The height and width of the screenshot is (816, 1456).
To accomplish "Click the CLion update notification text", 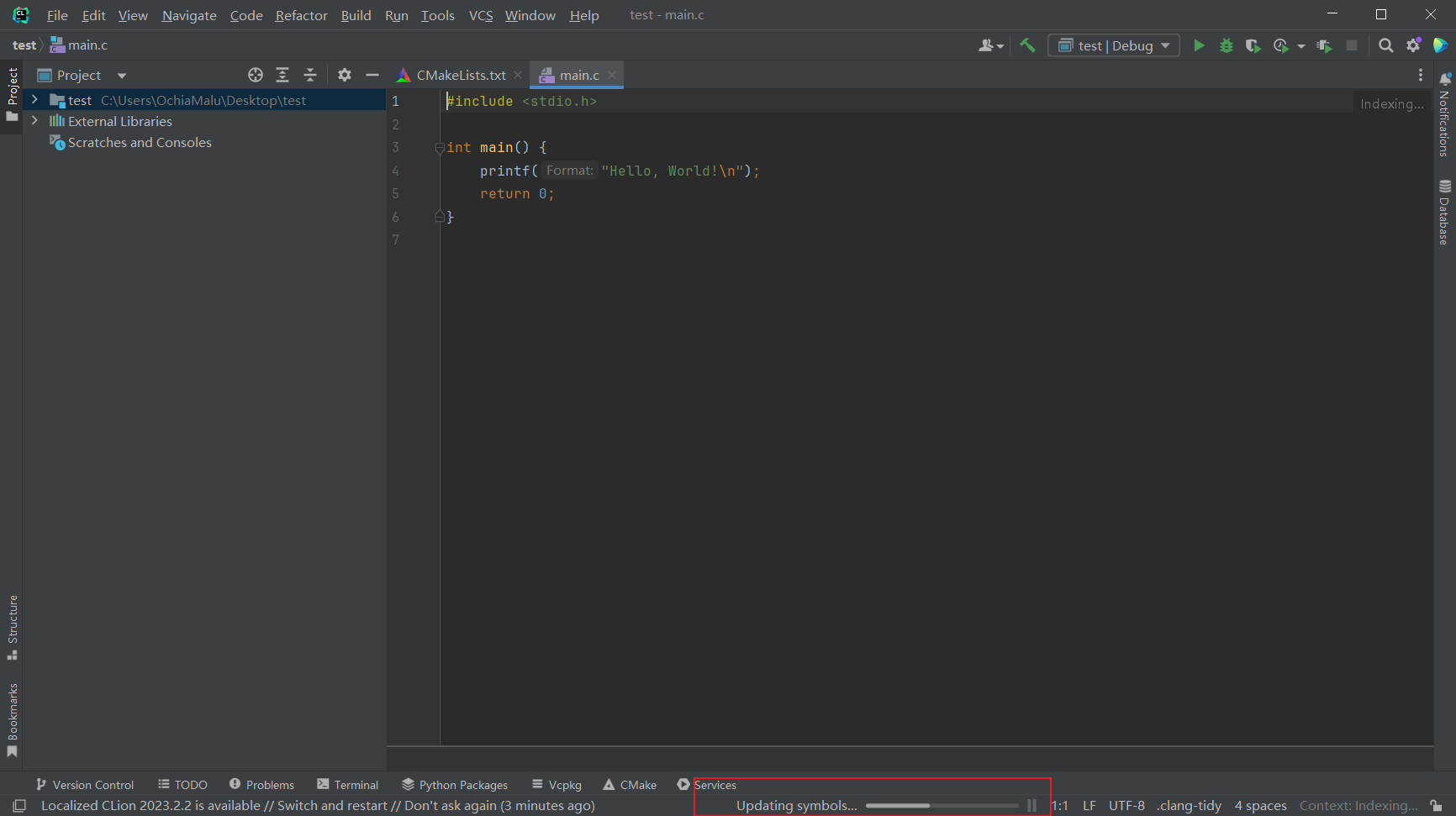I will [x=318, y=805].
